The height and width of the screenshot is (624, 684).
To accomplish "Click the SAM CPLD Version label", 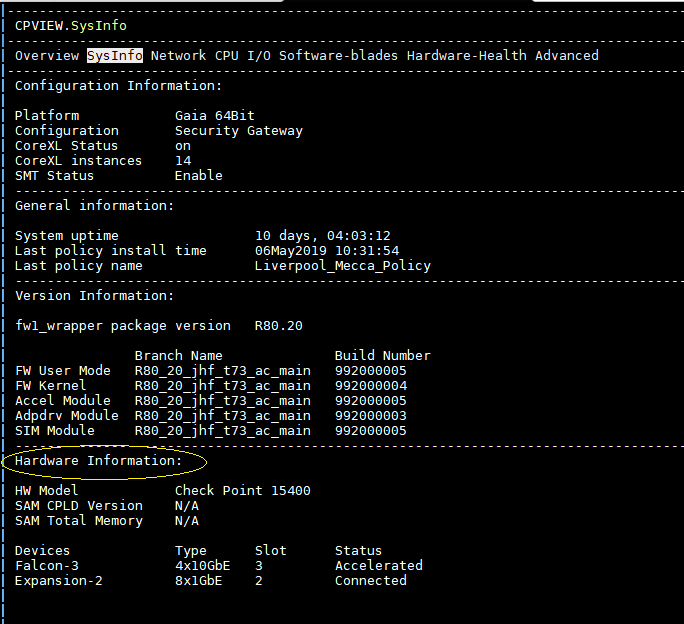I will tap(79, 506).
